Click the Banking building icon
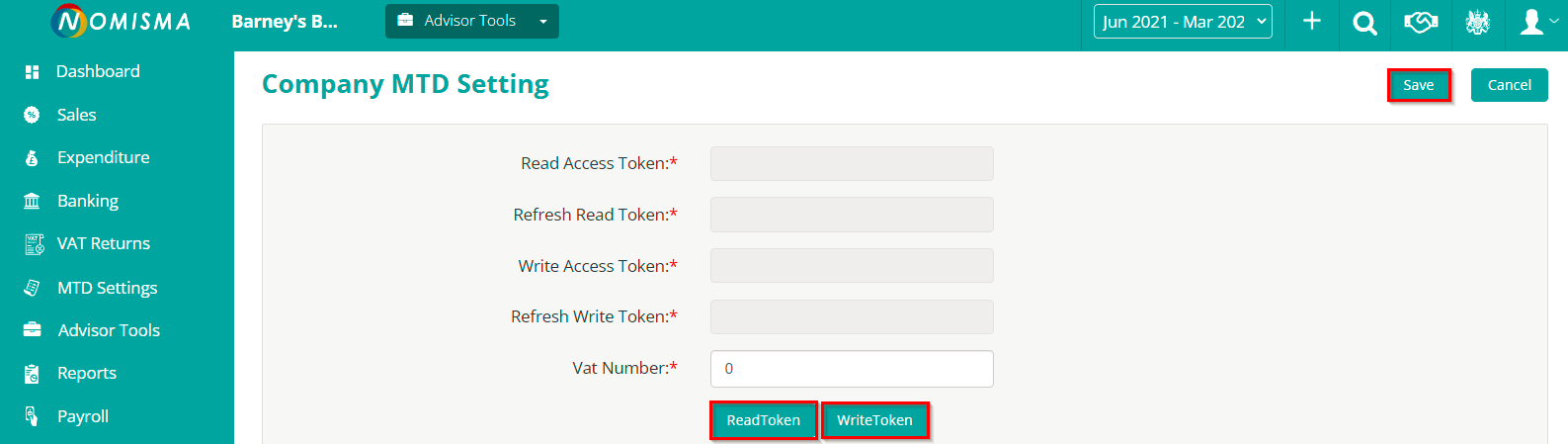This screenshot has height=444, width=1568. tap(32, 201)
